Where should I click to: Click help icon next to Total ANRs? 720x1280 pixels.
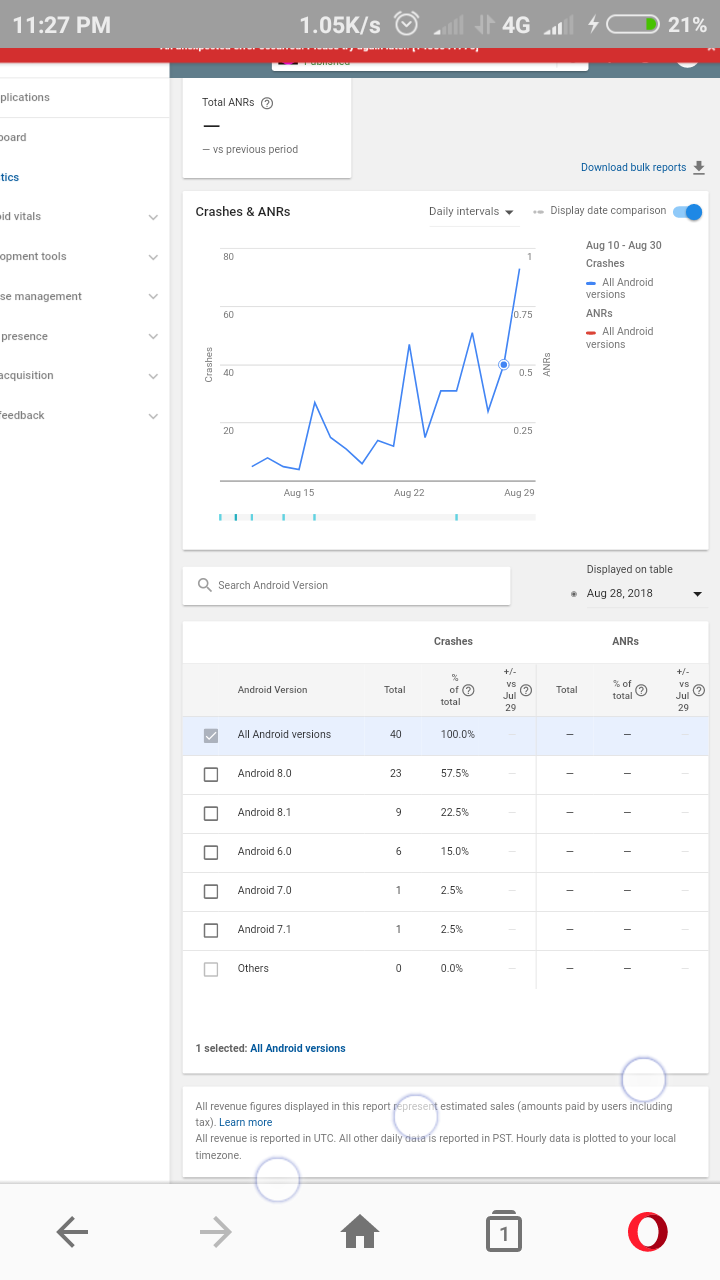[267, 103]
